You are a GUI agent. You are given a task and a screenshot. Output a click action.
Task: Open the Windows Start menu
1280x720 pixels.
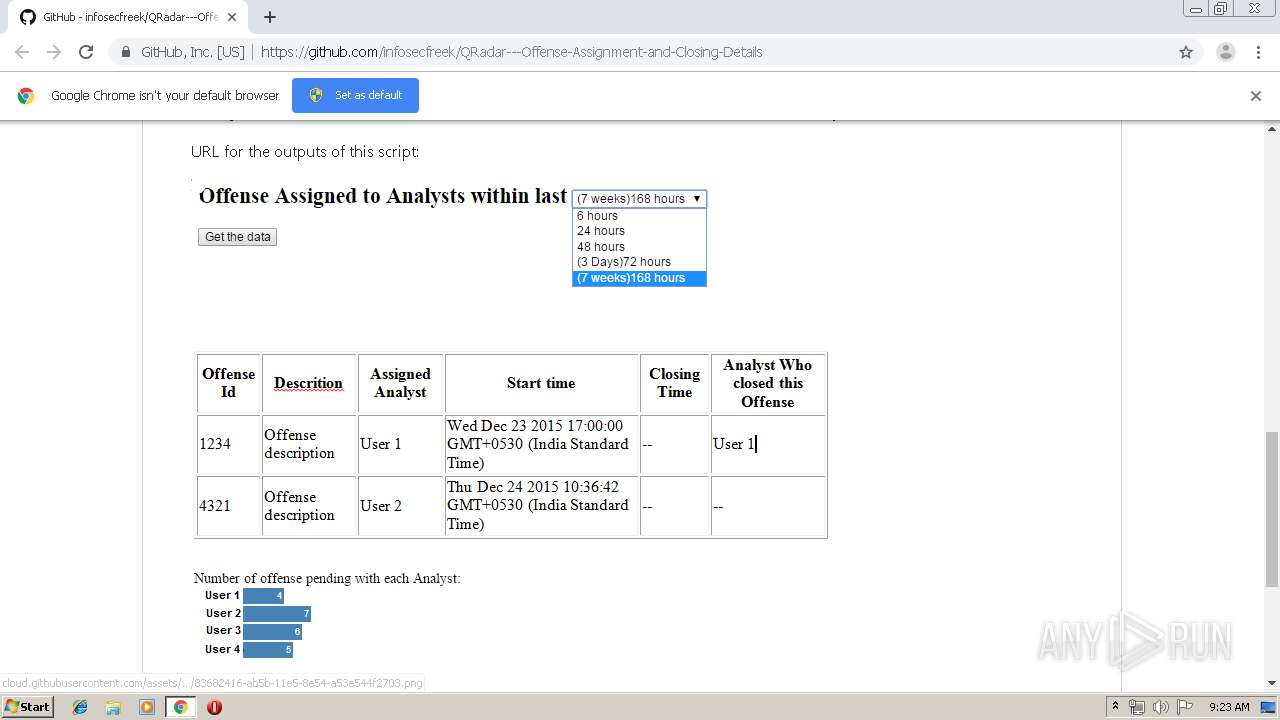pyautogui.click(x=27, y=707)
